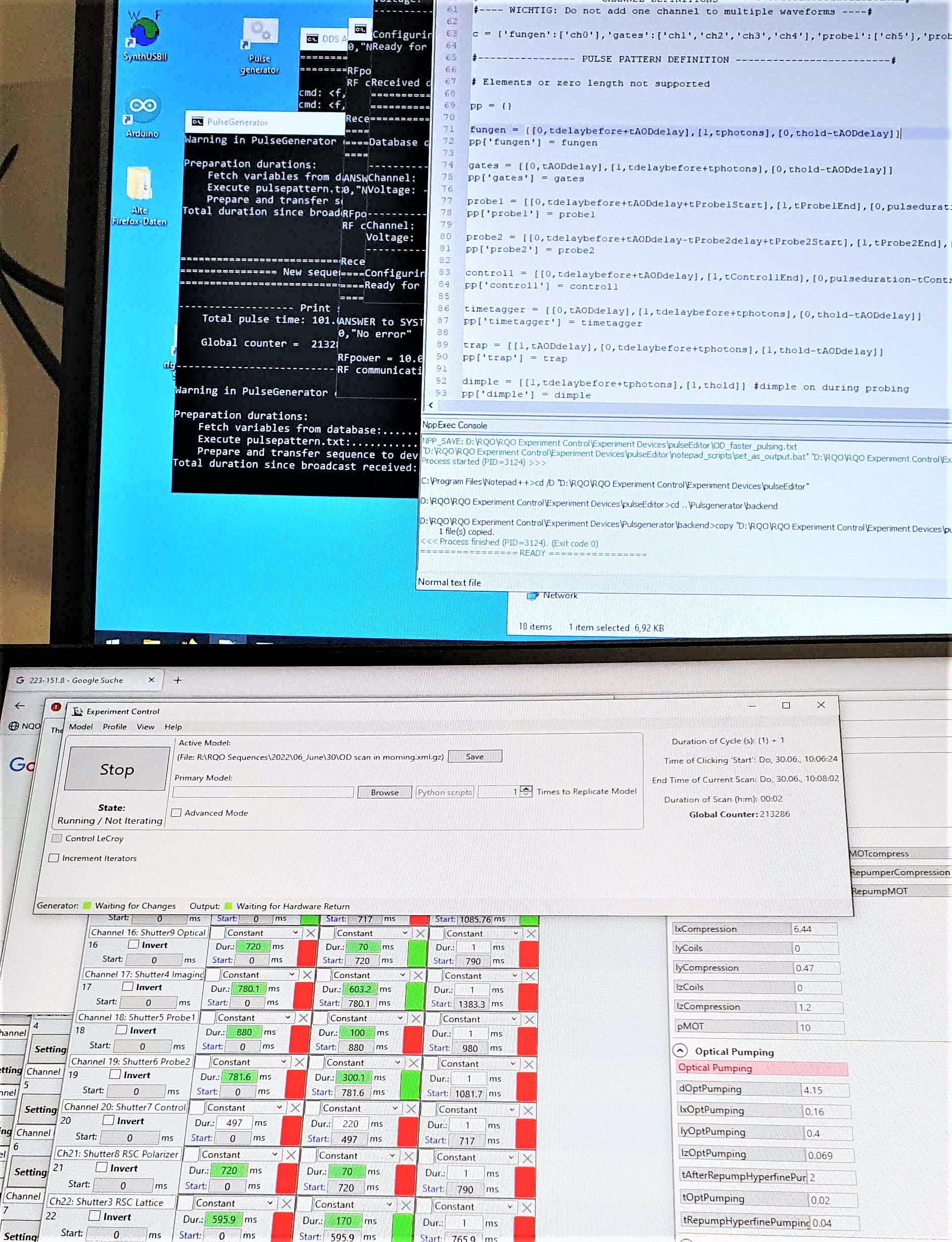Delete Channel 17 first Constant segment with X

point(306,975)
